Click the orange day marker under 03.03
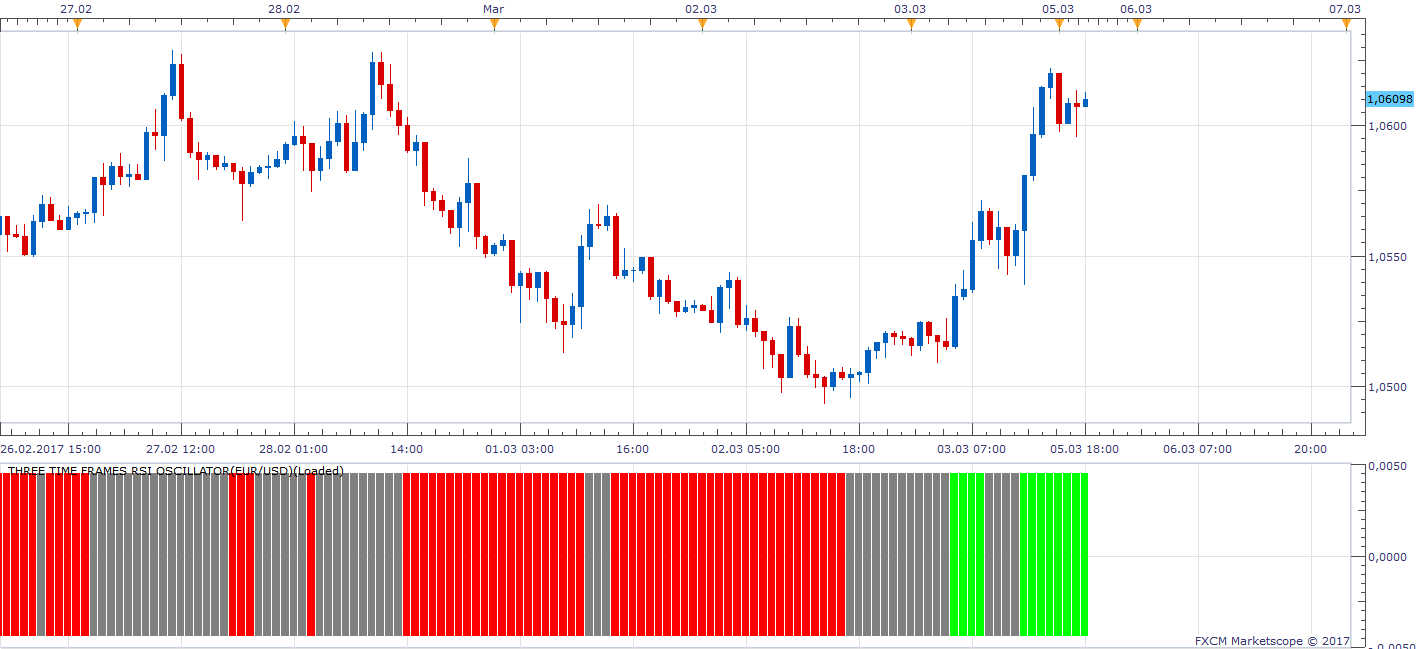Image resolution: width=1423 pixels, height=649 pixels. [x=911, y=24]
